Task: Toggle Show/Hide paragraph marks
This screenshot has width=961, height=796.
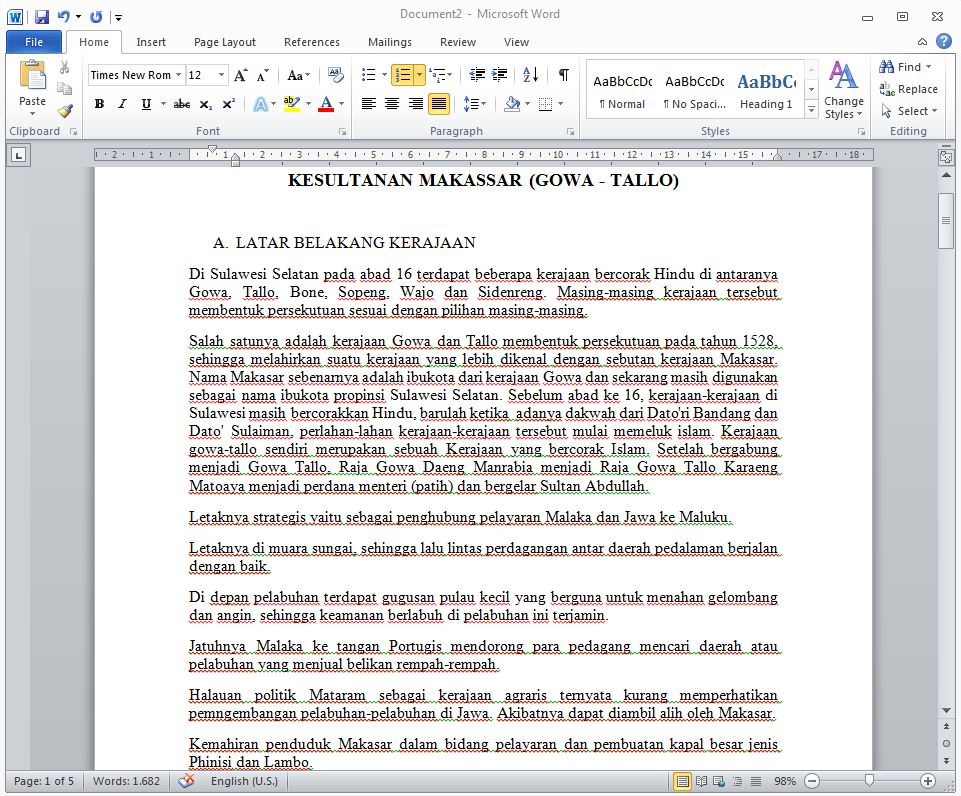Action: [x=564, y=75]
